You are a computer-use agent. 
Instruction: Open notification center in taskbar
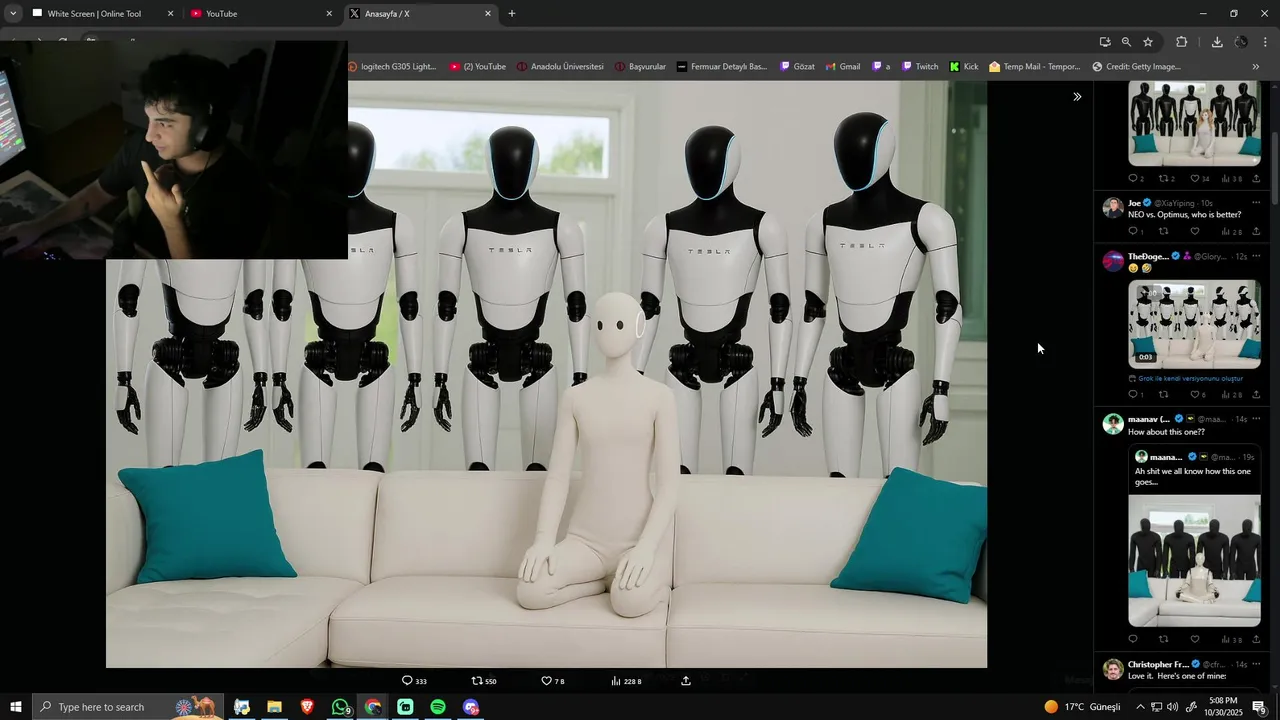click(1259, 707)
